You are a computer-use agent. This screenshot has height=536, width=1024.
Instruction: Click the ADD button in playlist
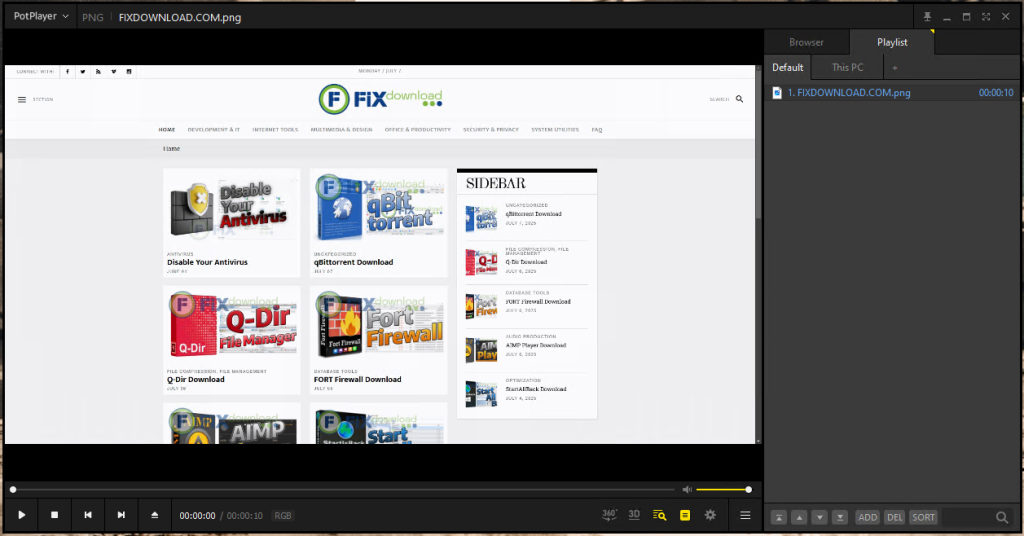point(867,517)
